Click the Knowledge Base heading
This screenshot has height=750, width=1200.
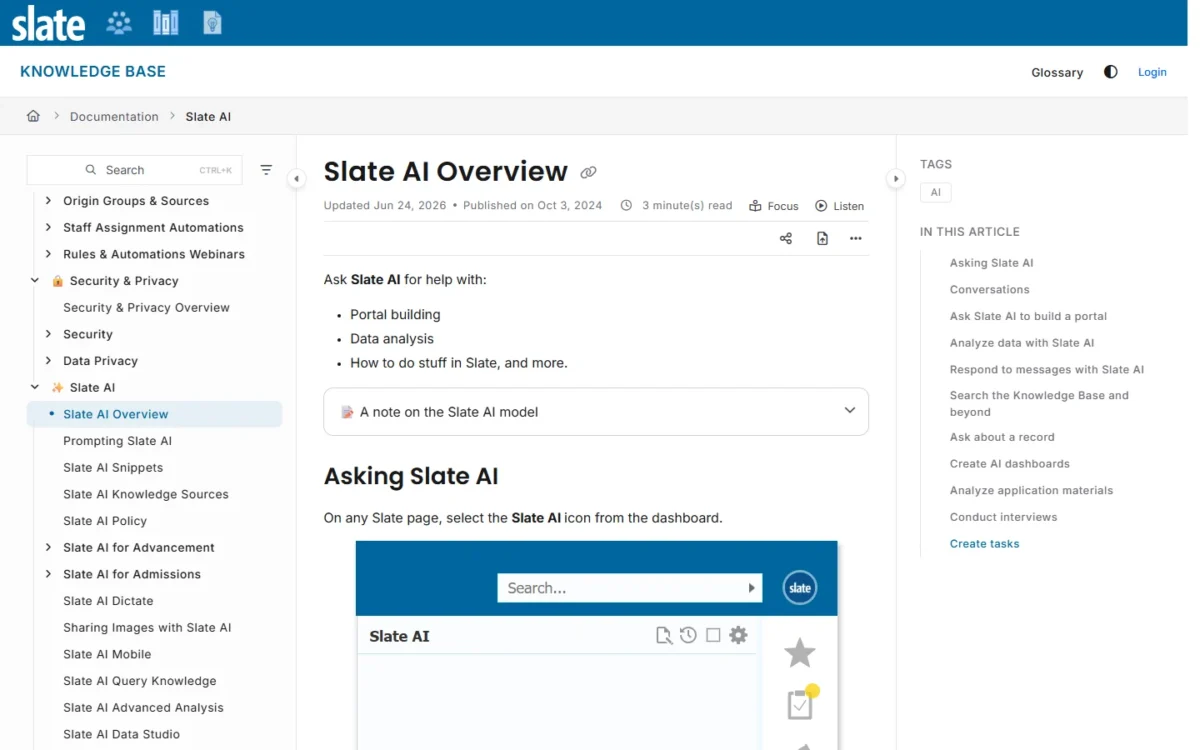(93, 72)
